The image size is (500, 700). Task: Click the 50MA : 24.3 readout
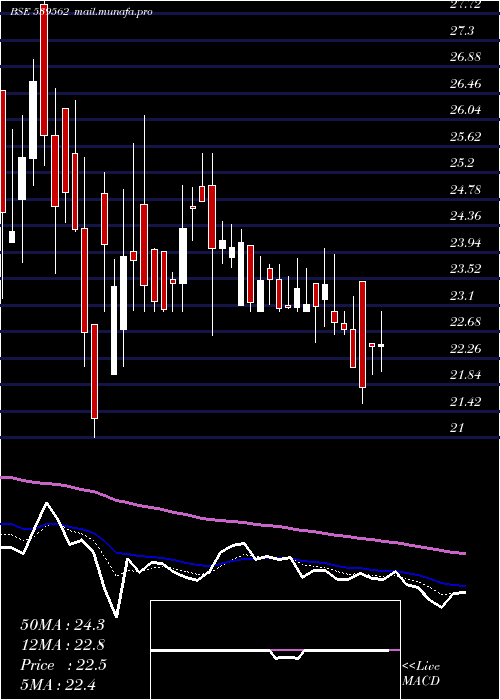pos(62,625)
